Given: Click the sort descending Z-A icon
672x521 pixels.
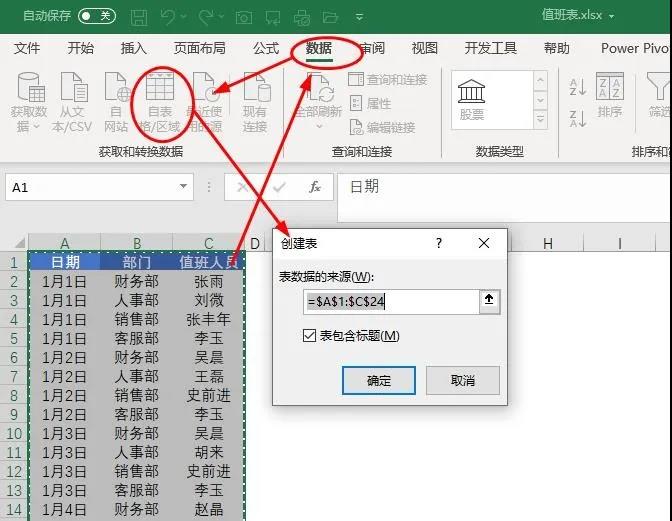Looking at the screenshot, I should pos(577,118).
